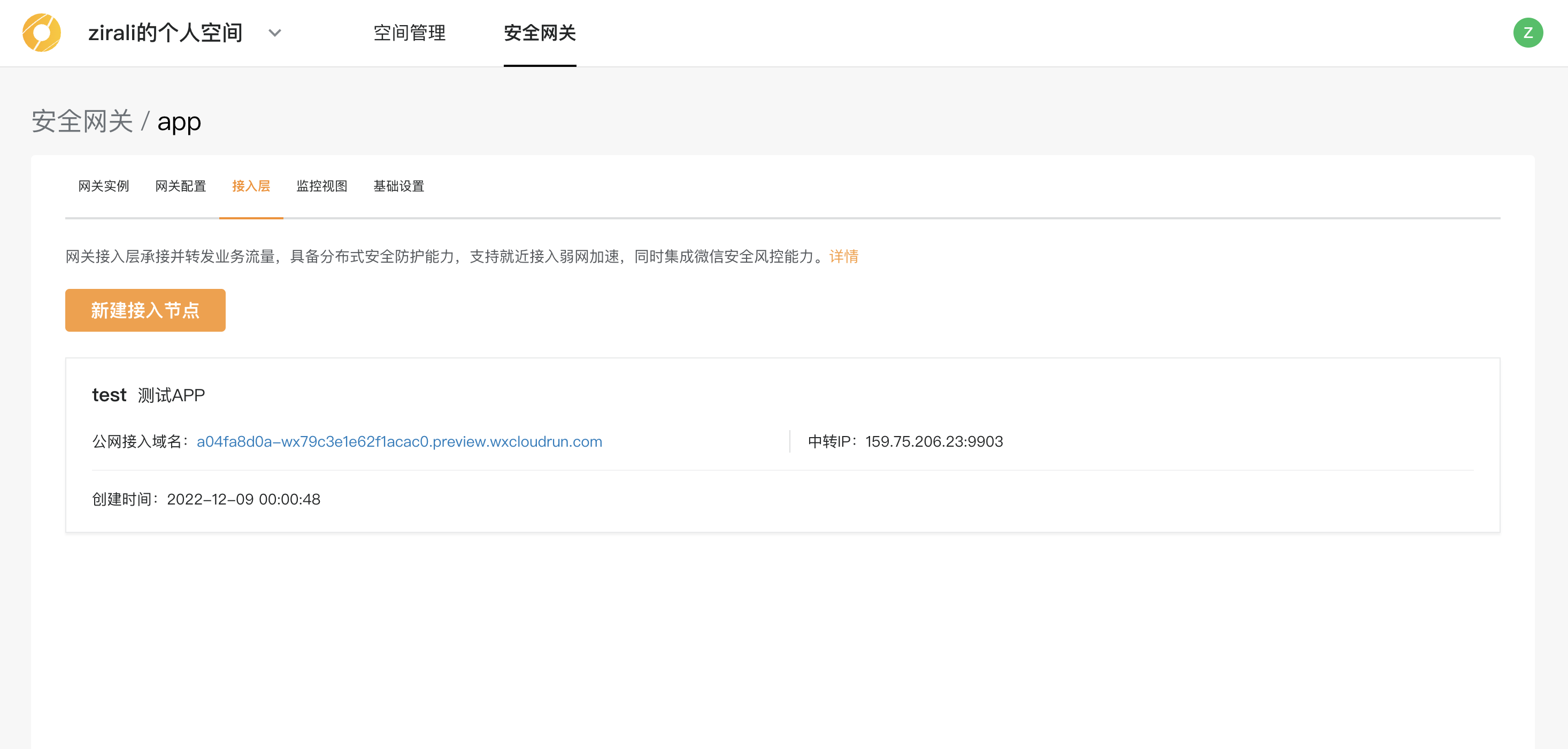Open the green Z user avatar
Viewport: 1568px width, 749px height.
tap(1527, 33)
